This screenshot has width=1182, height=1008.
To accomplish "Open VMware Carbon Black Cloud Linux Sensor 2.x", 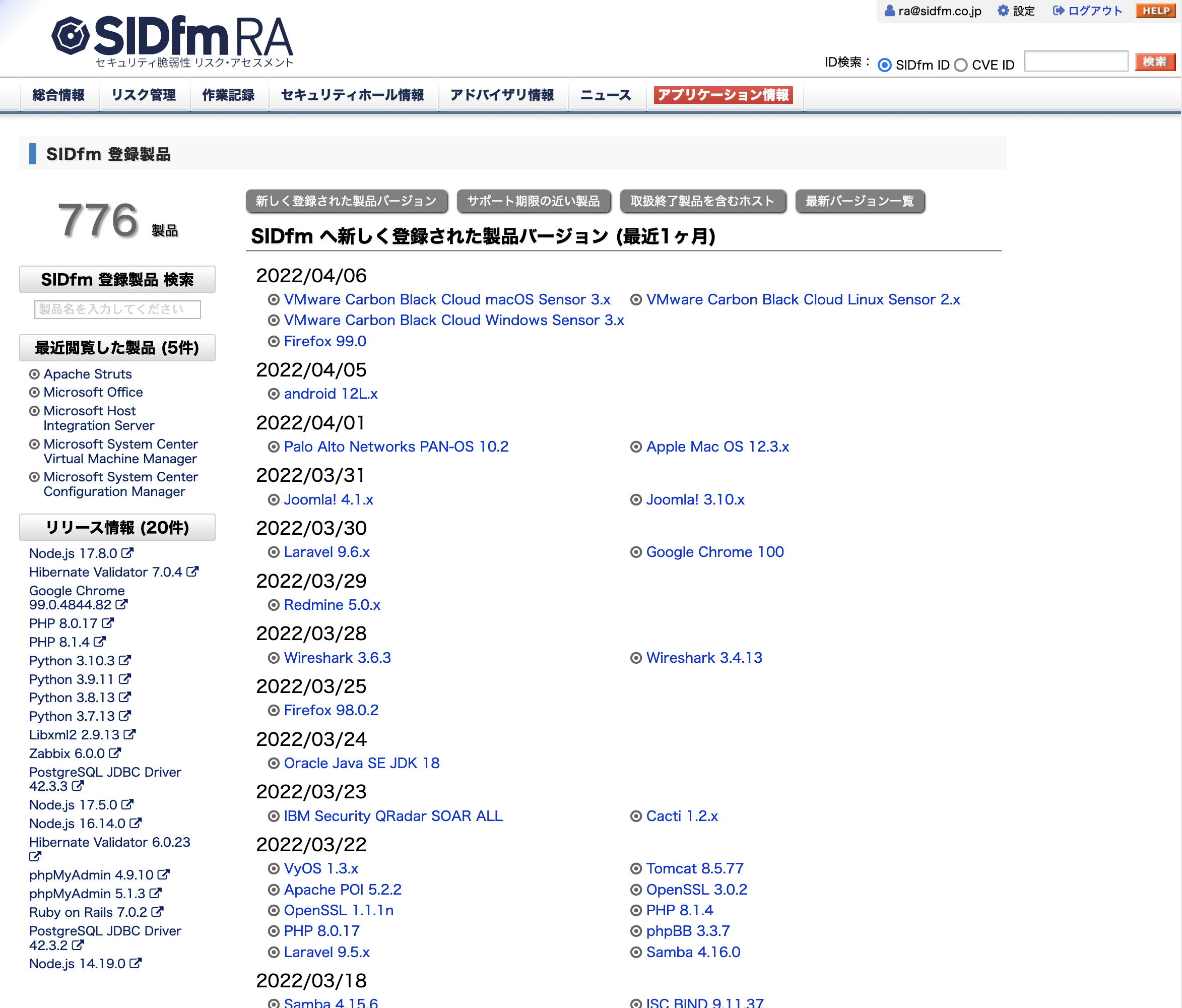I will pos(803,299).
